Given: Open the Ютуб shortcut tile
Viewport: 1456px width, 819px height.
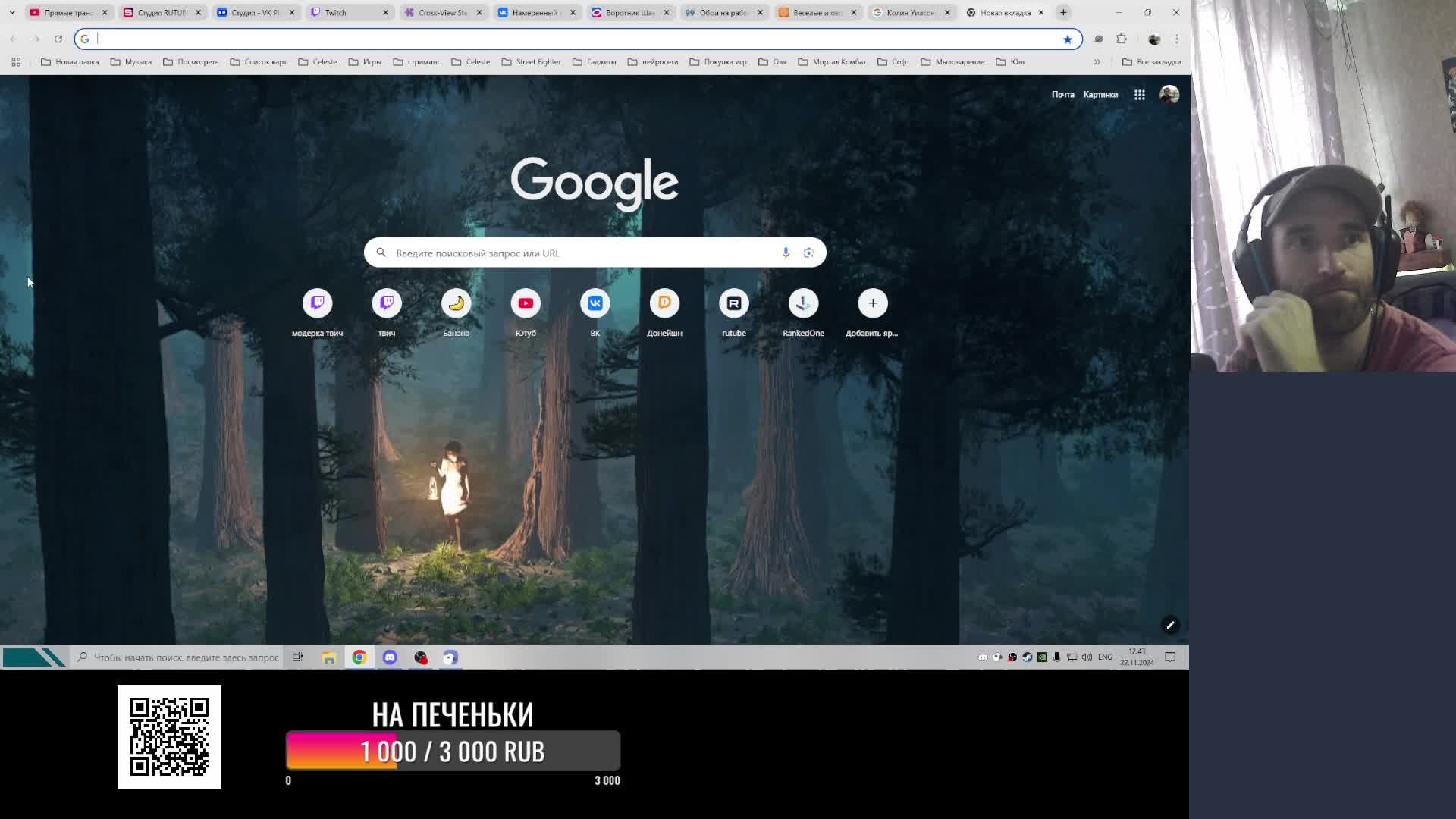Looking at the screenshot, I should [526, 303].
